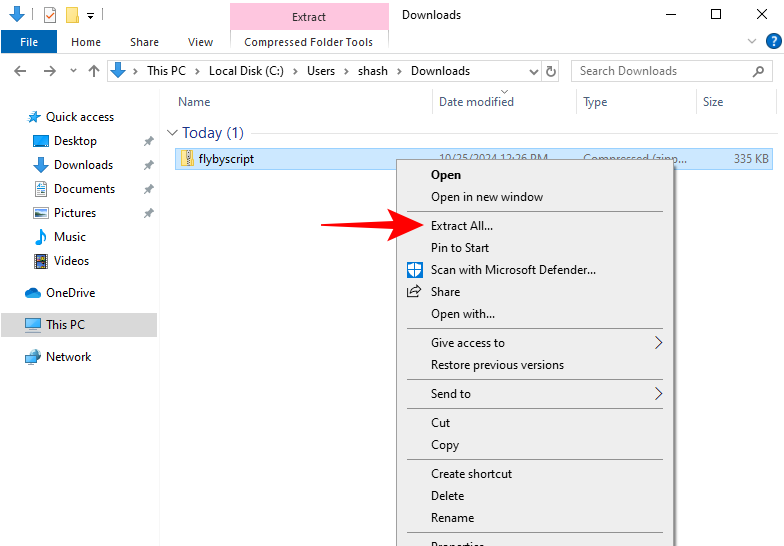Choose Extract All from context menu
Image resolution: width=784 pixels, height=546 pixels.
pos(461,226)
